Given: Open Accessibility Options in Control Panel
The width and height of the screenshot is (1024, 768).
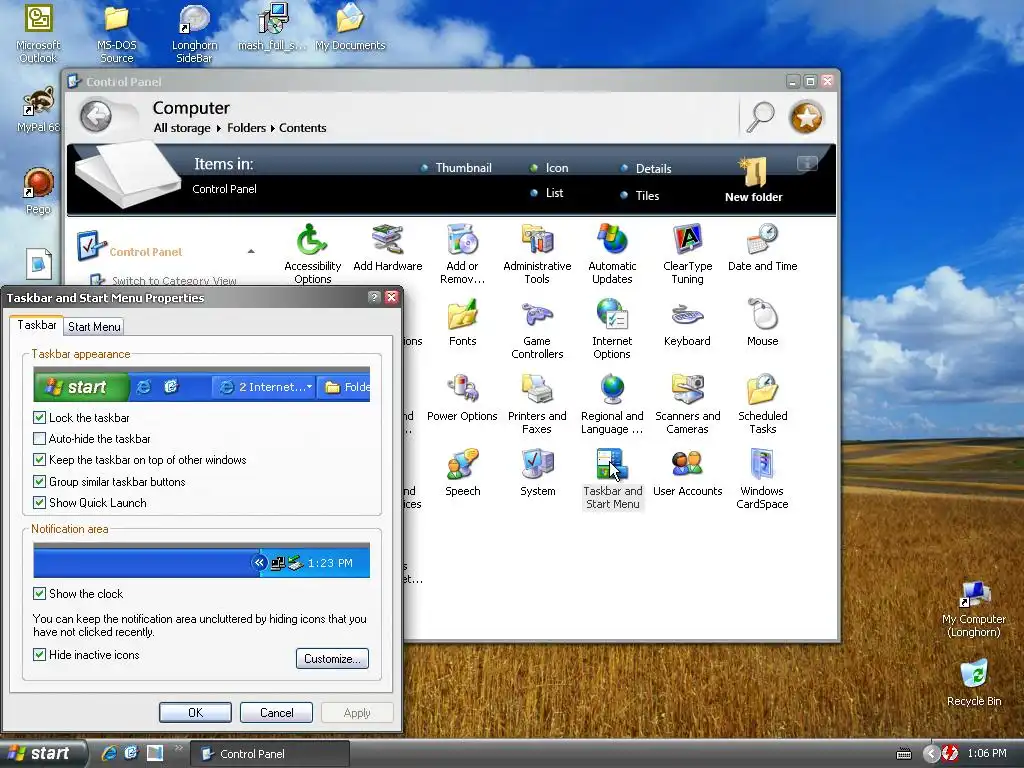Looking at the screenshot, I should (x=312, y=254).
